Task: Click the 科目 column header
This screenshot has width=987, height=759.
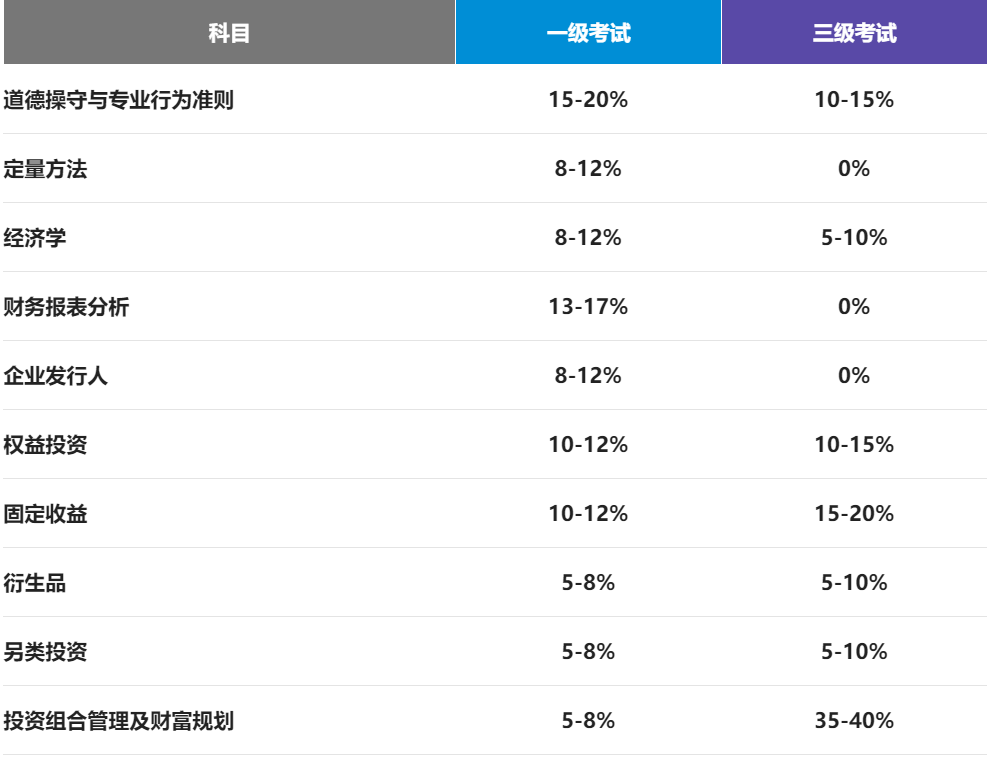Action: pyautogui.click(x=229, y=33)
